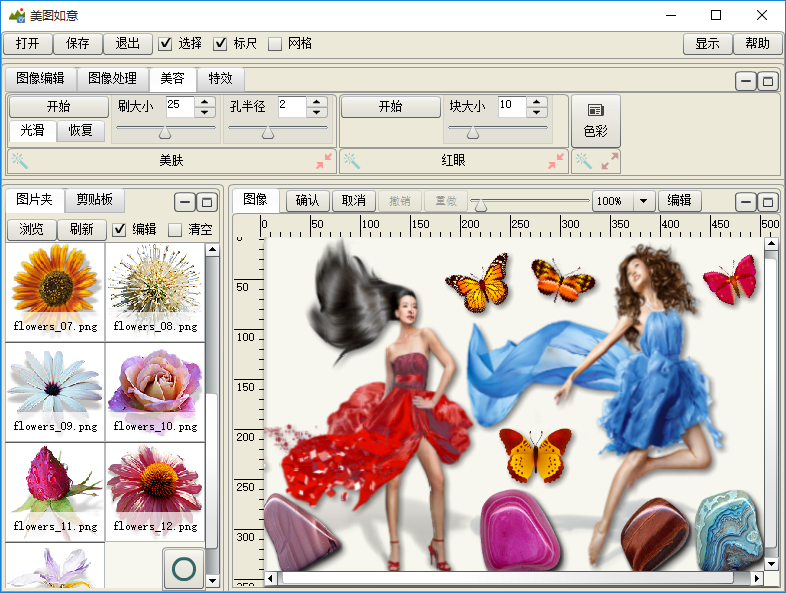Select the 图像 tab
786x593 pixels.
coord(255,200)
